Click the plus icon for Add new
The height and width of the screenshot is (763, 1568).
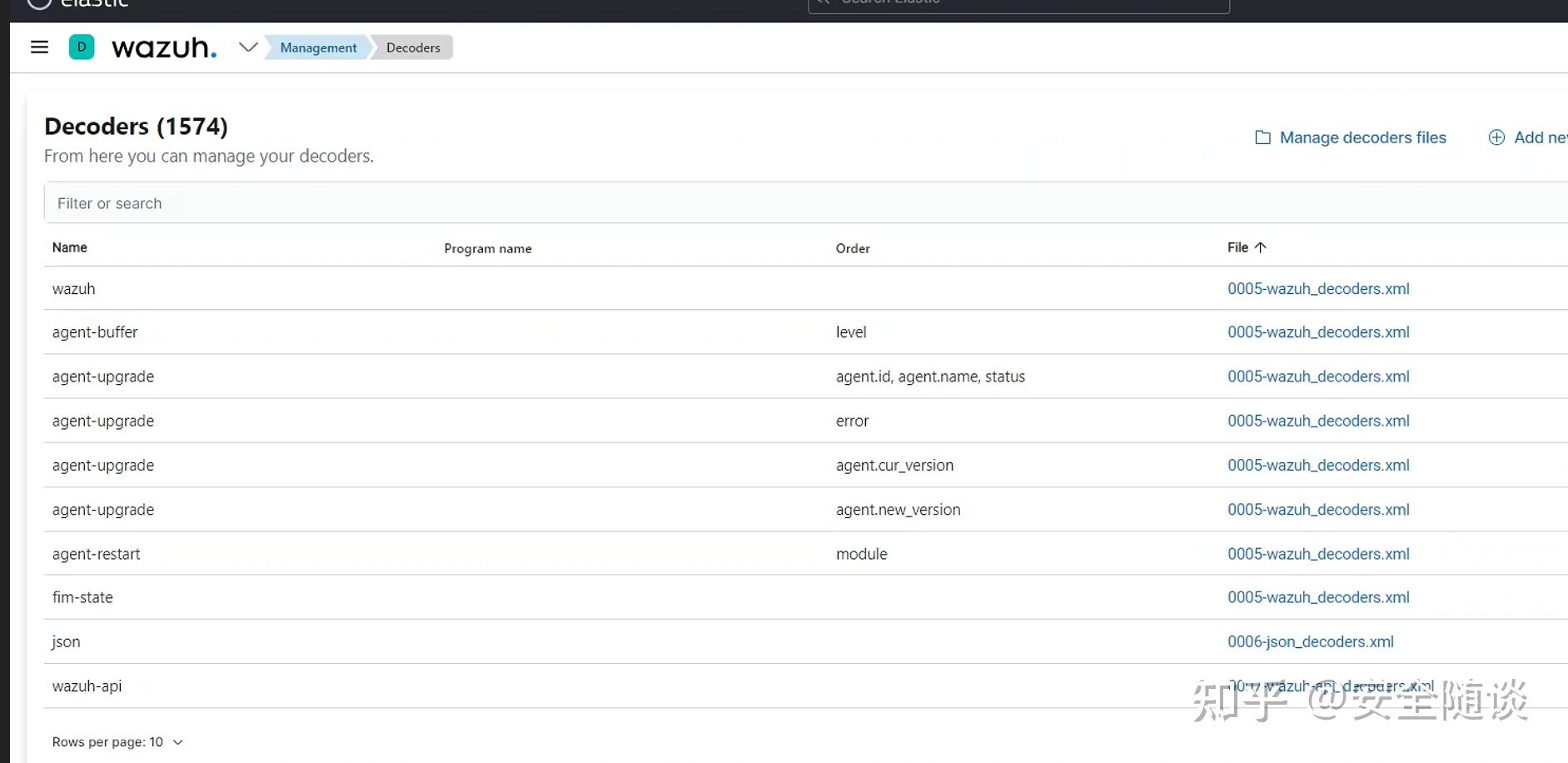[1496, 137]
